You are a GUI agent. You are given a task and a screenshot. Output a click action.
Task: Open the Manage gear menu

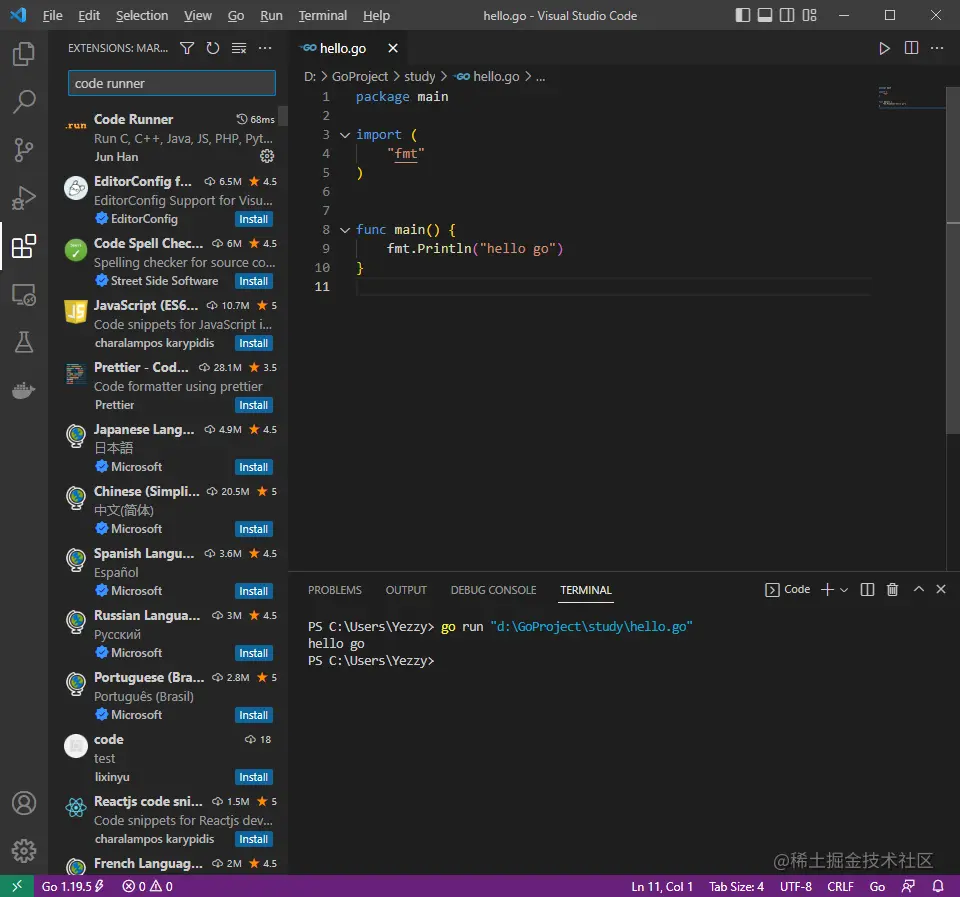[24, 850]
